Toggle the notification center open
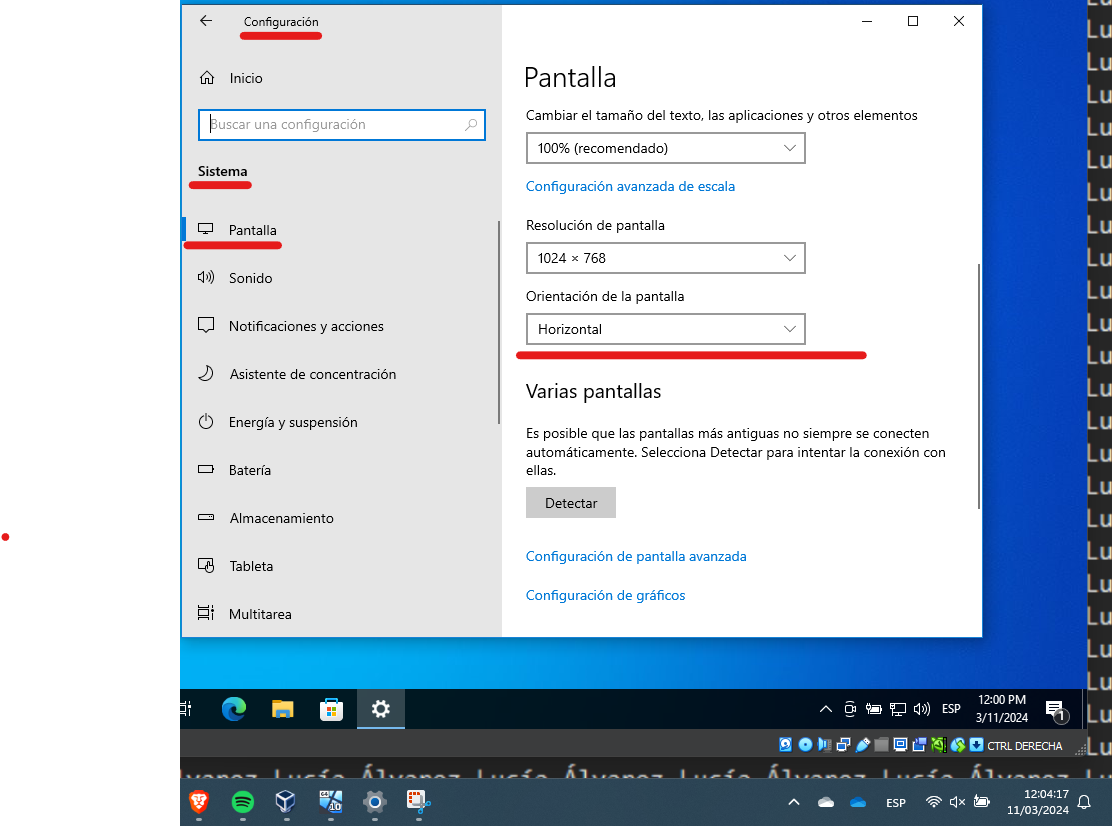Viewport: 1112px width, 826px height. click(x=1056, y=708)
